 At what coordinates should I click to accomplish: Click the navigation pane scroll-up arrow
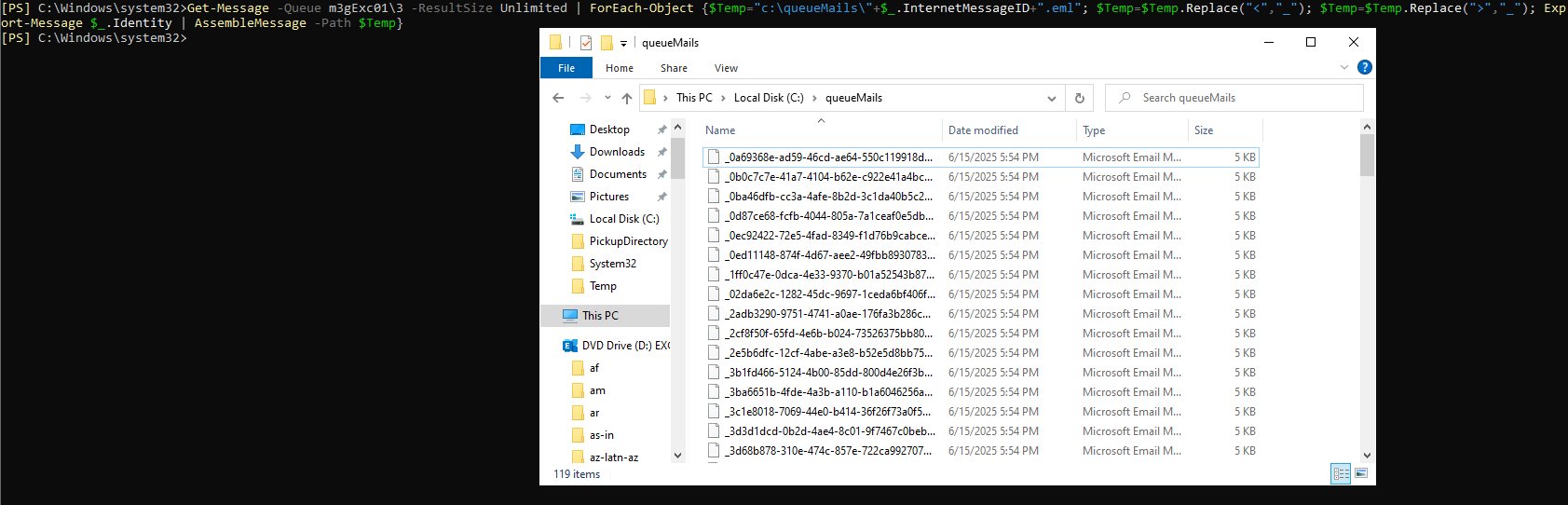(x=677, y=127)
